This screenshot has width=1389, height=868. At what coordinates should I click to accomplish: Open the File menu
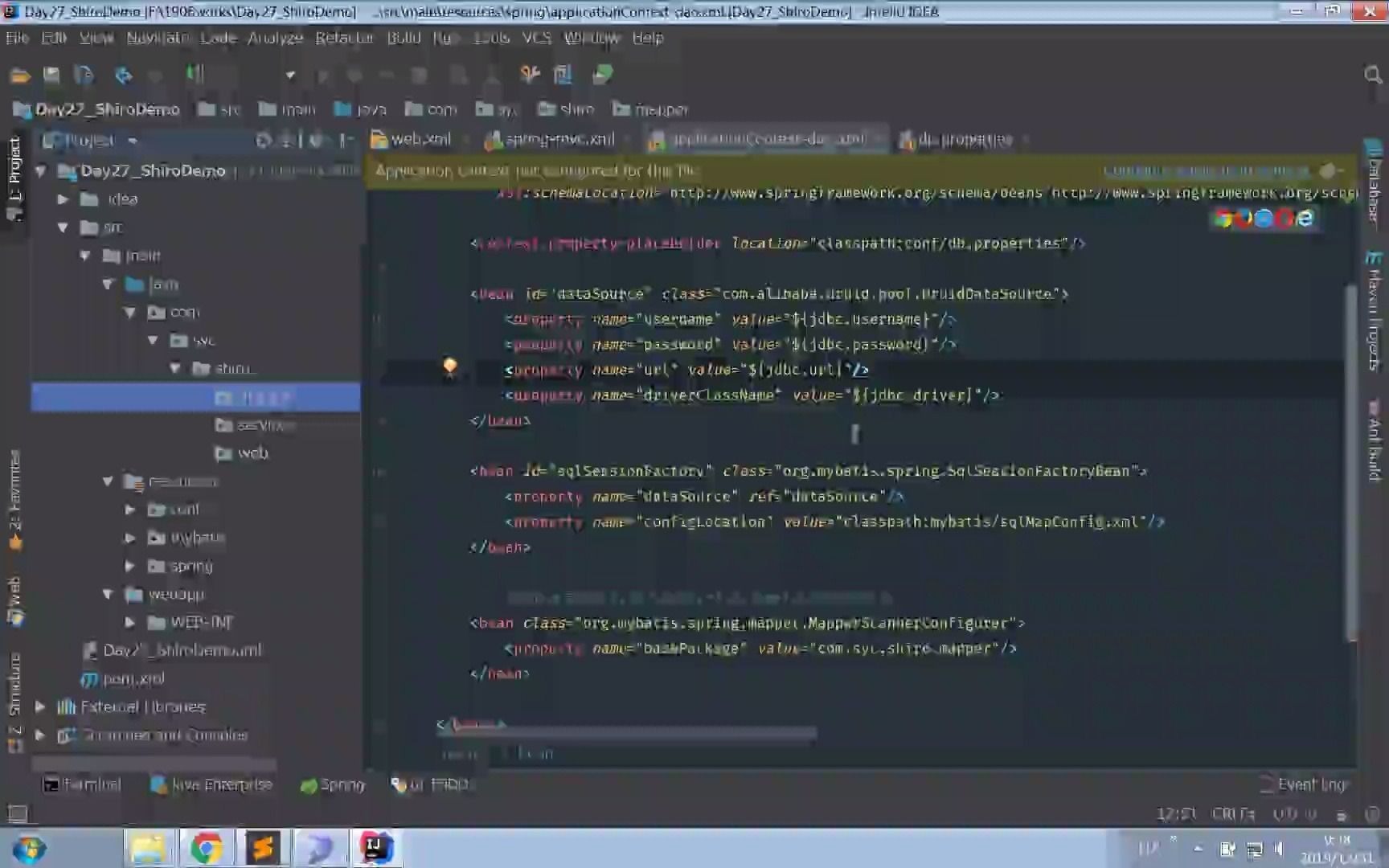[17, 38]
